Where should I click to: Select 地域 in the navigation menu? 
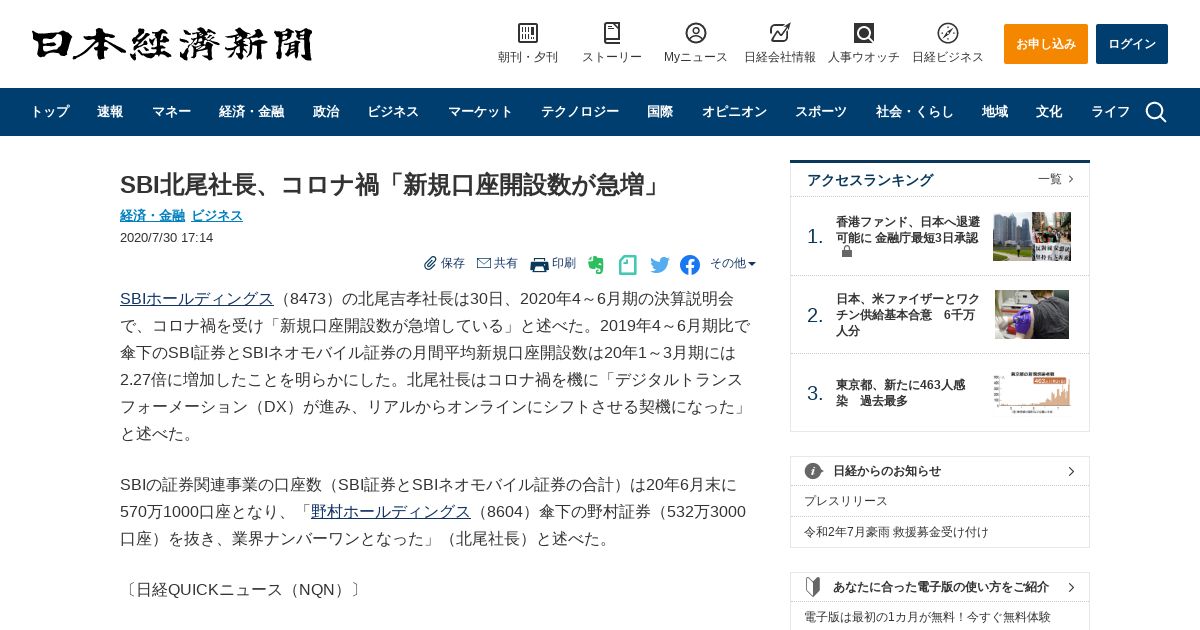tap(995, 112)
